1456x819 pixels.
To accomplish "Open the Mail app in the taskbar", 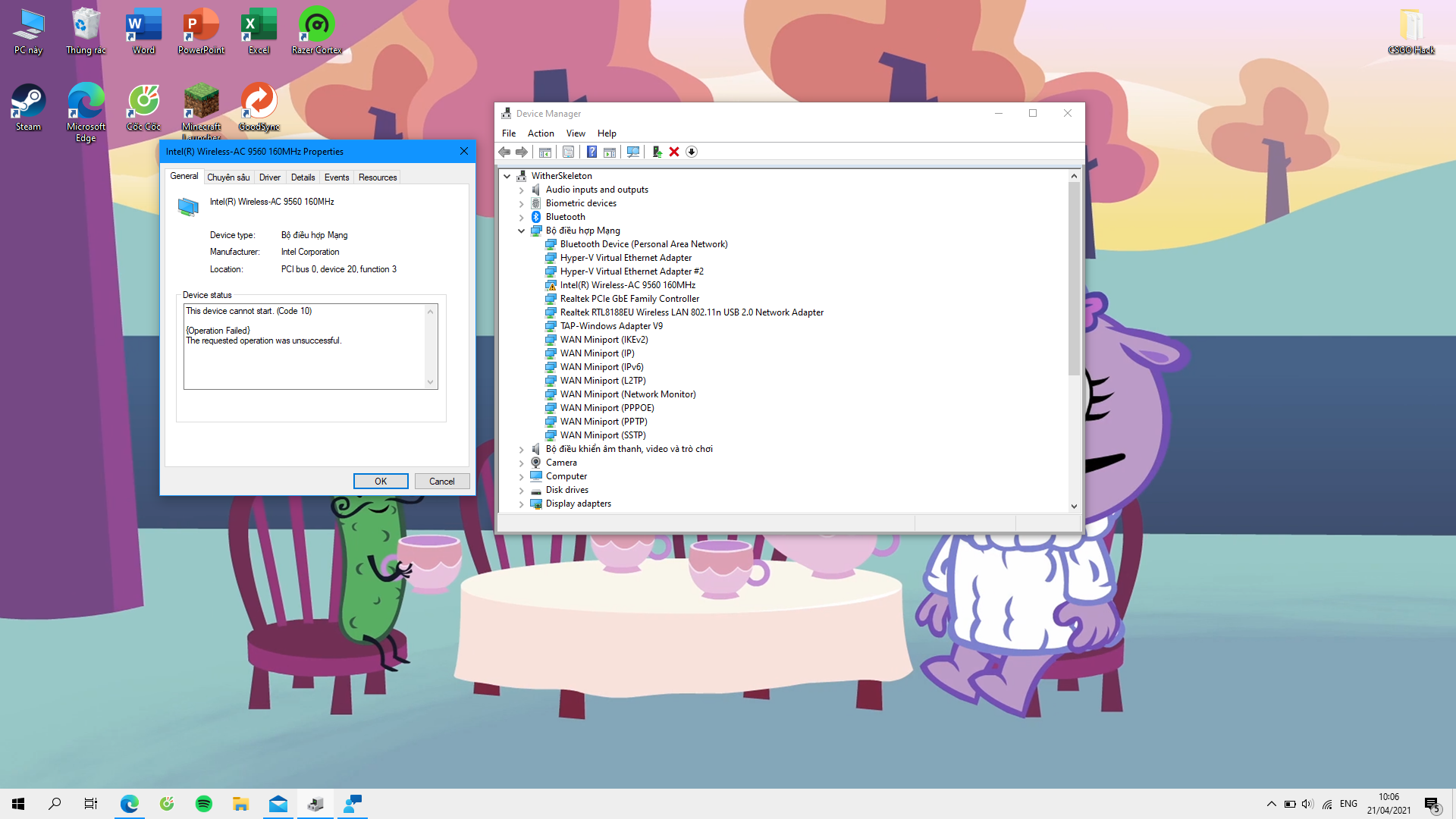I will [x=278, y=804].
